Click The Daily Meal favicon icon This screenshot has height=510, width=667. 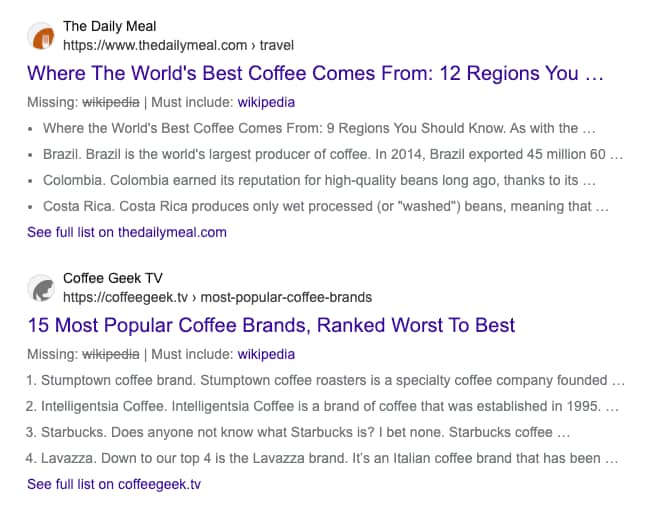41,36
